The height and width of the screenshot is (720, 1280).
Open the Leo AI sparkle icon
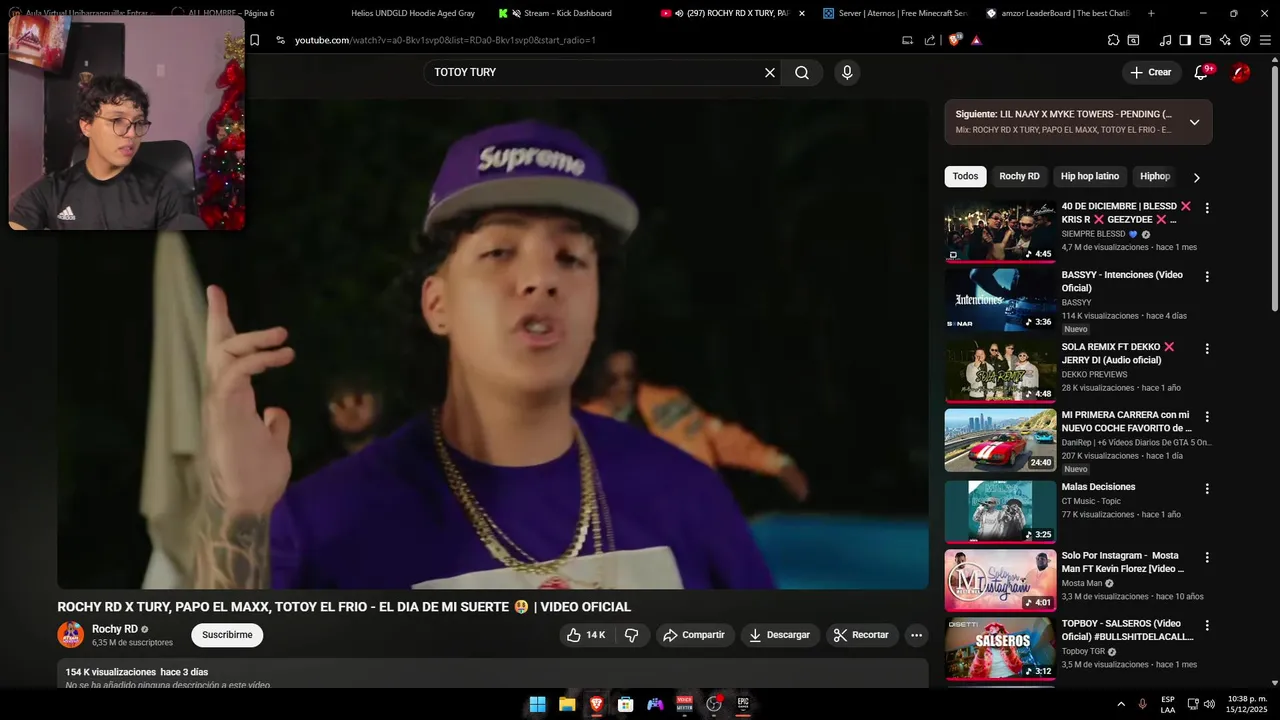(1225, 40)
